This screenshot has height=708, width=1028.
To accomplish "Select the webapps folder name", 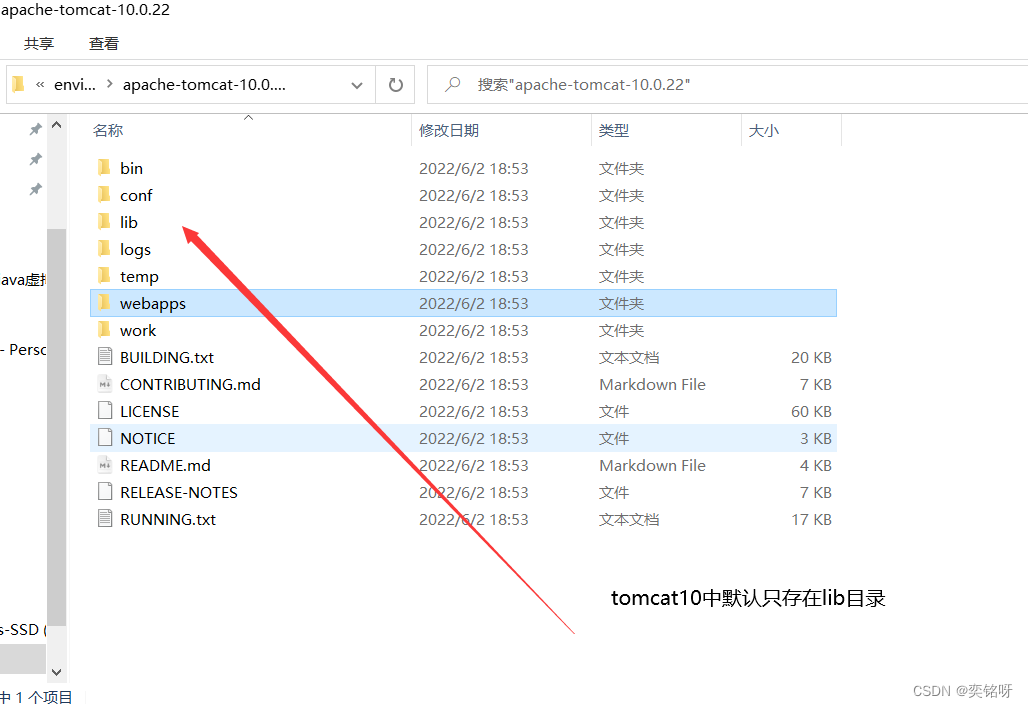I will [x=153, y=304].
